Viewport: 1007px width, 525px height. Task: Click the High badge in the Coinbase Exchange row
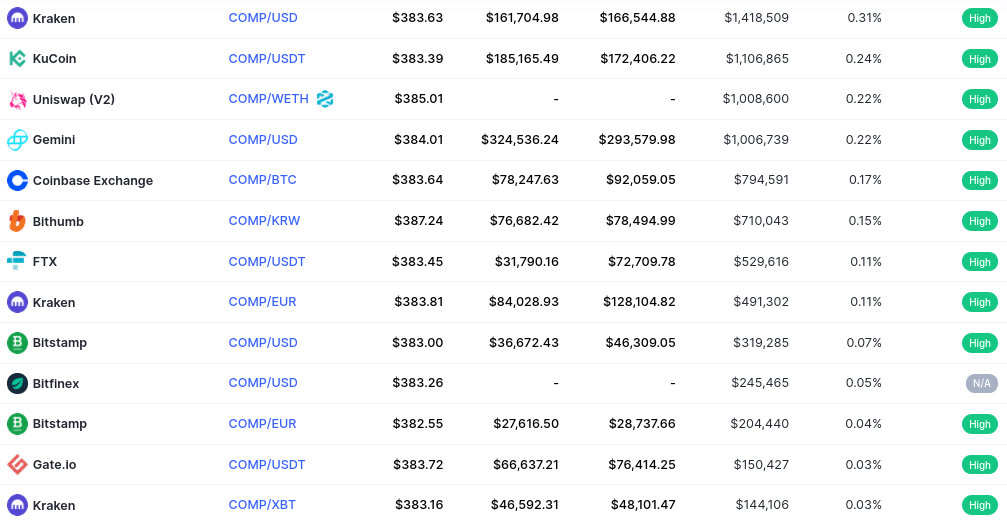(x=979, y=181)
